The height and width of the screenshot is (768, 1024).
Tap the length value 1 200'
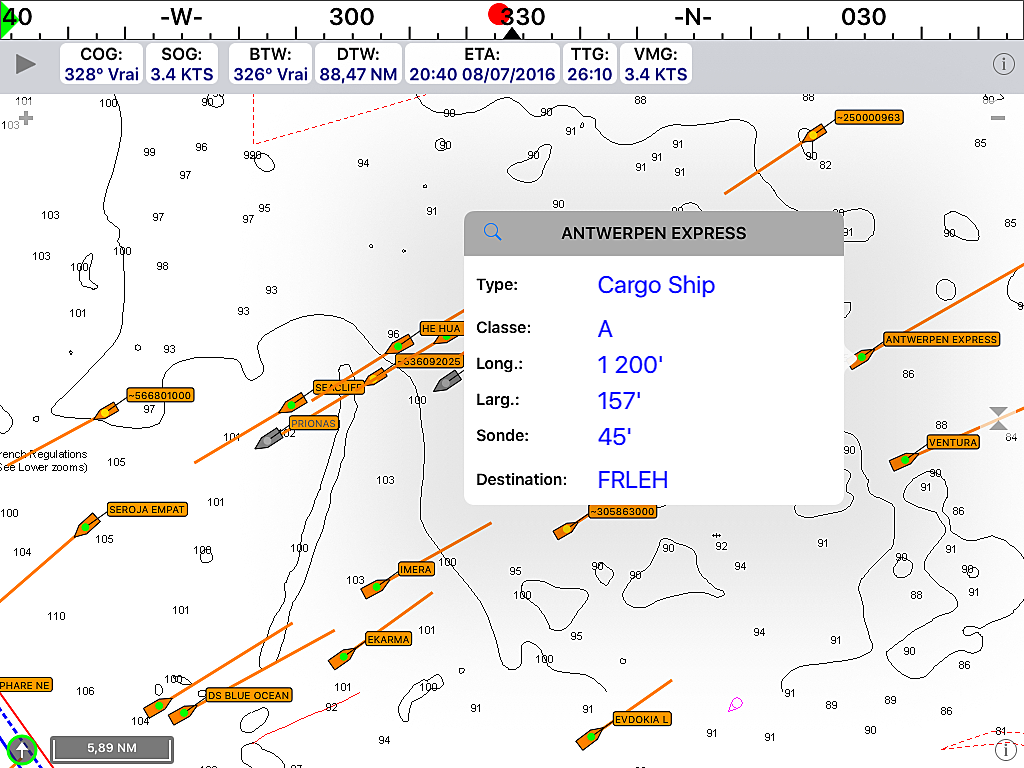point(630,364)
